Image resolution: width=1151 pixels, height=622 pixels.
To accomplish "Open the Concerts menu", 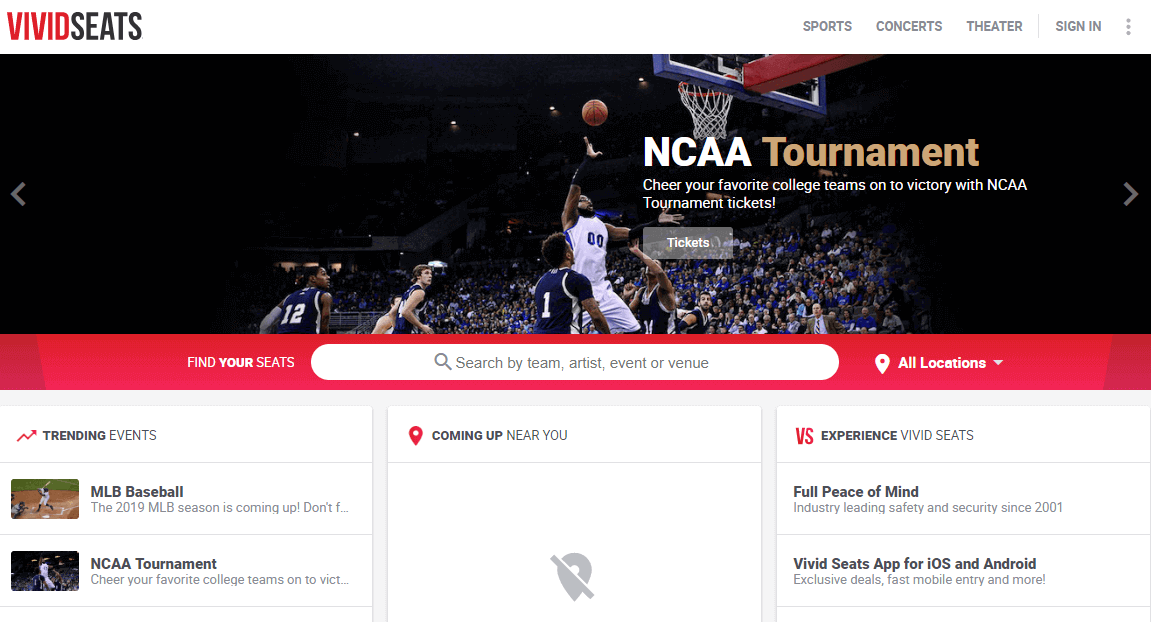I will point(909,27).
